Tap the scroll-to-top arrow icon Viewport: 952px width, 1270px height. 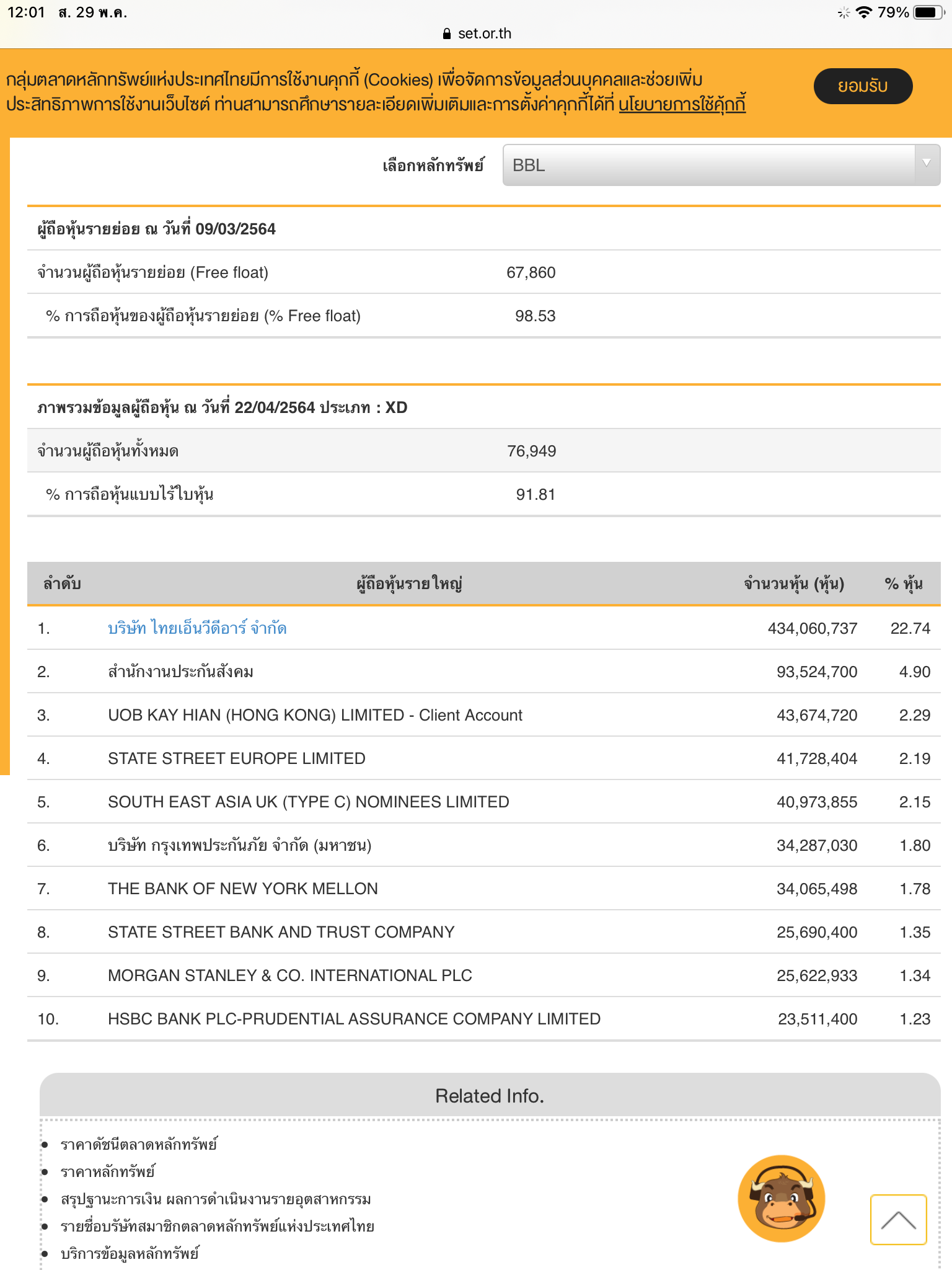899,1220
